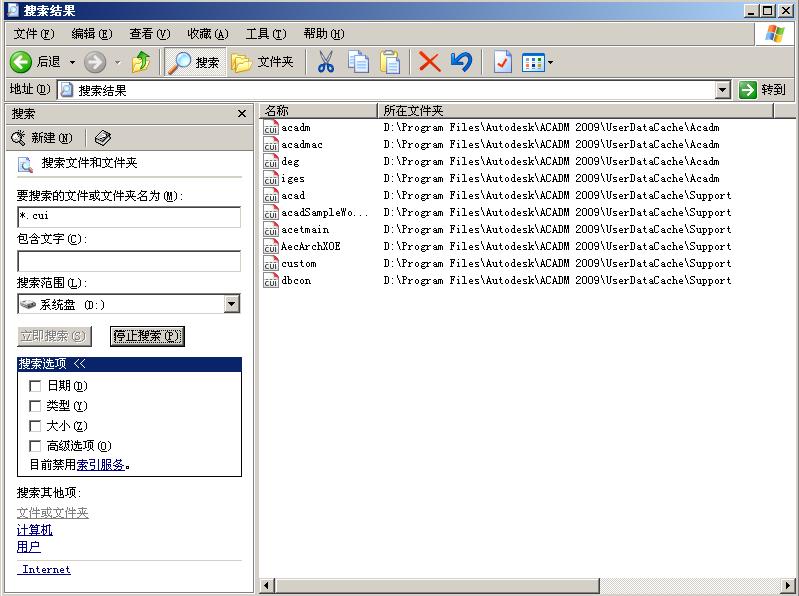This screenshot has width=799, height=596.
Task: Select the AecArchXOE cui file icon
Action: click(x=271, y=247)
